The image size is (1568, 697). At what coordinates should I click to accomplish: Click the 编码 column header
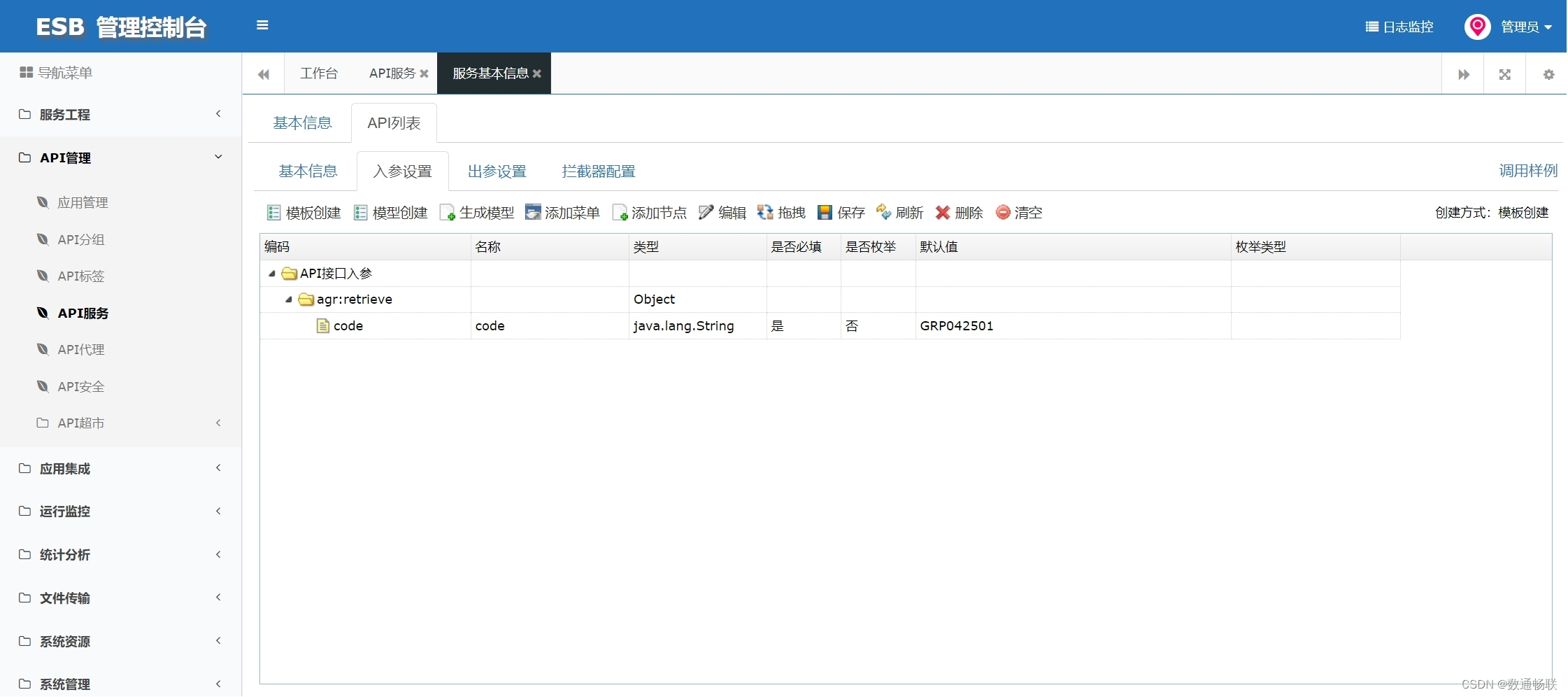365,247
